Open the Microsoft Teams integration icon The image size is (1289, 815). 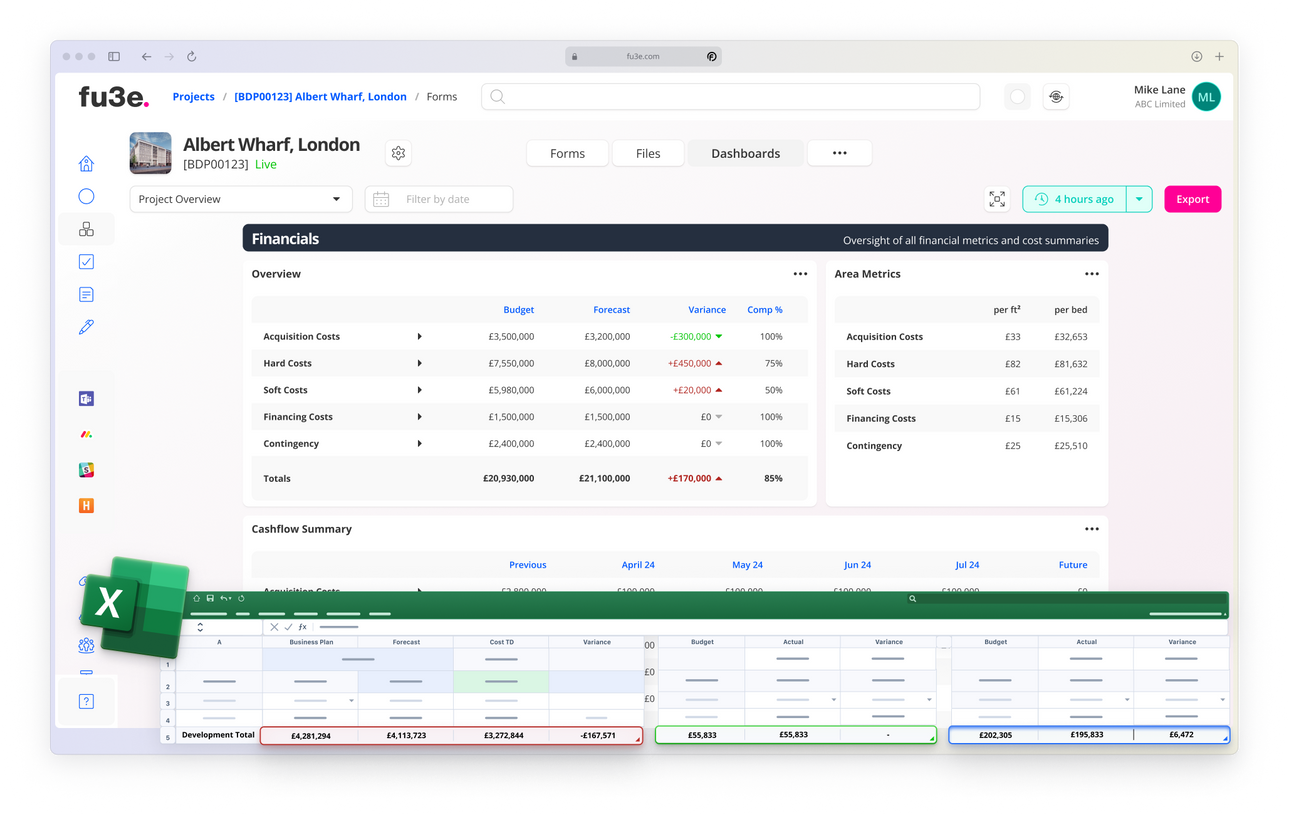pyautogui.click(x=86, y=397)
